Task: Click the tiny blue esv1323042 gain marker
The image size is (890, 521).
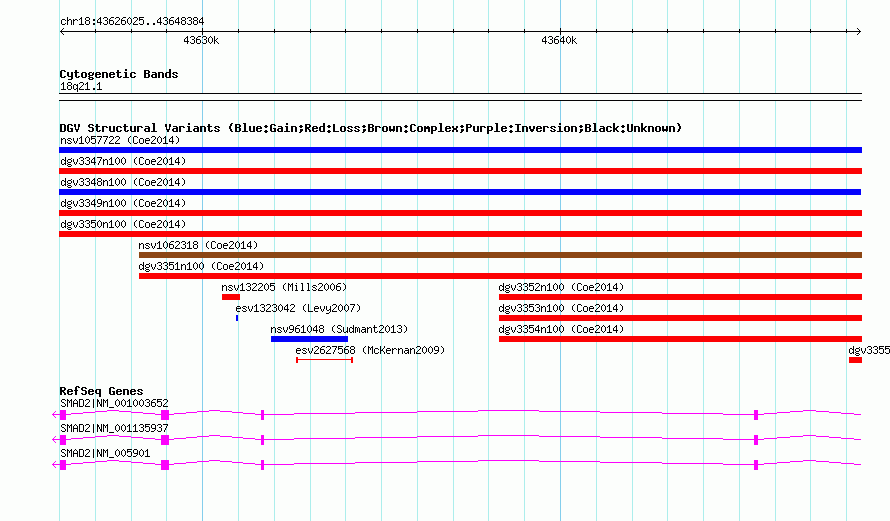Action: coord(237,318)
